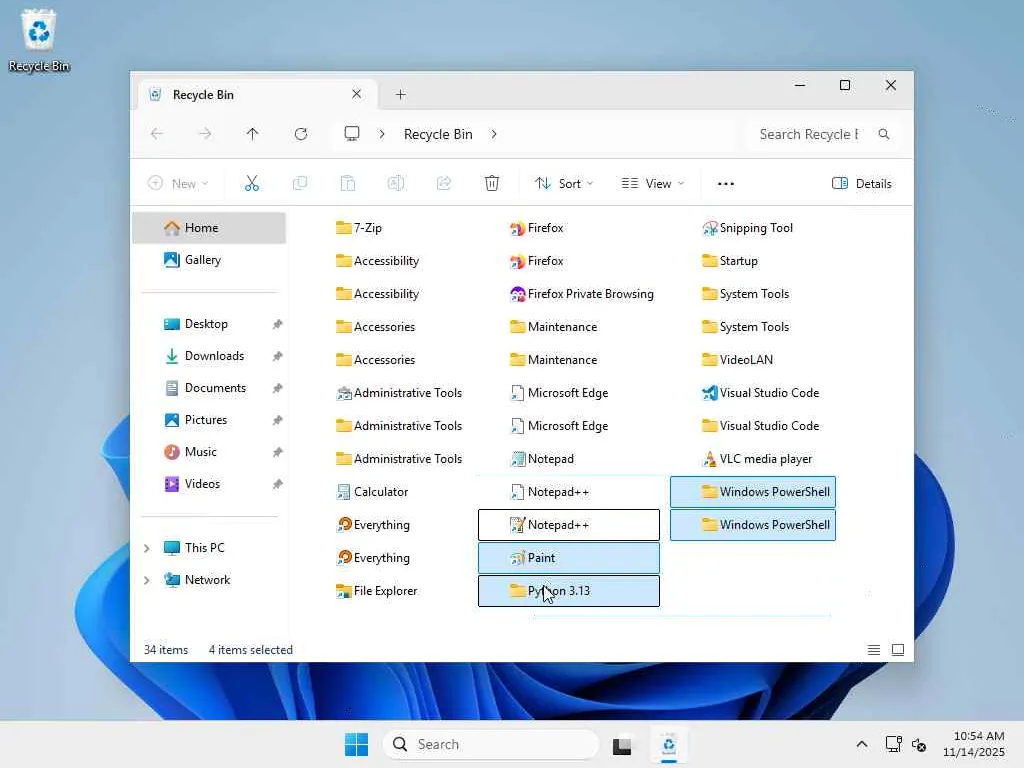The image size is (1024, 768).
Task: Click Recycle Bin breadcrumb text
Action: [x=438, y=134]
